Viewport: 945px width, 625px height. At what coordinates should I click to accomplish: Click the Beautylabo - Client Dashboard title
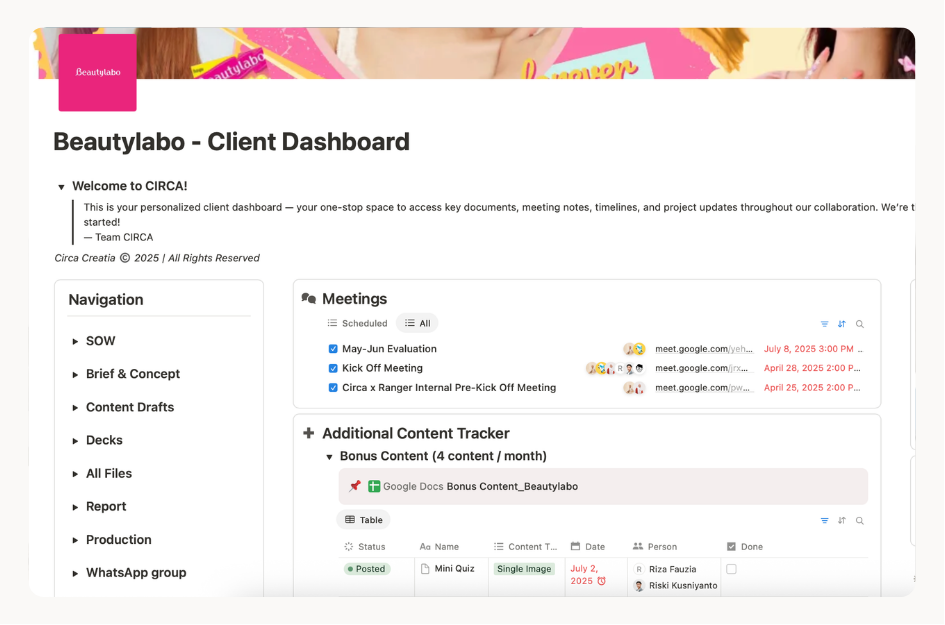[x=231, y=142]
